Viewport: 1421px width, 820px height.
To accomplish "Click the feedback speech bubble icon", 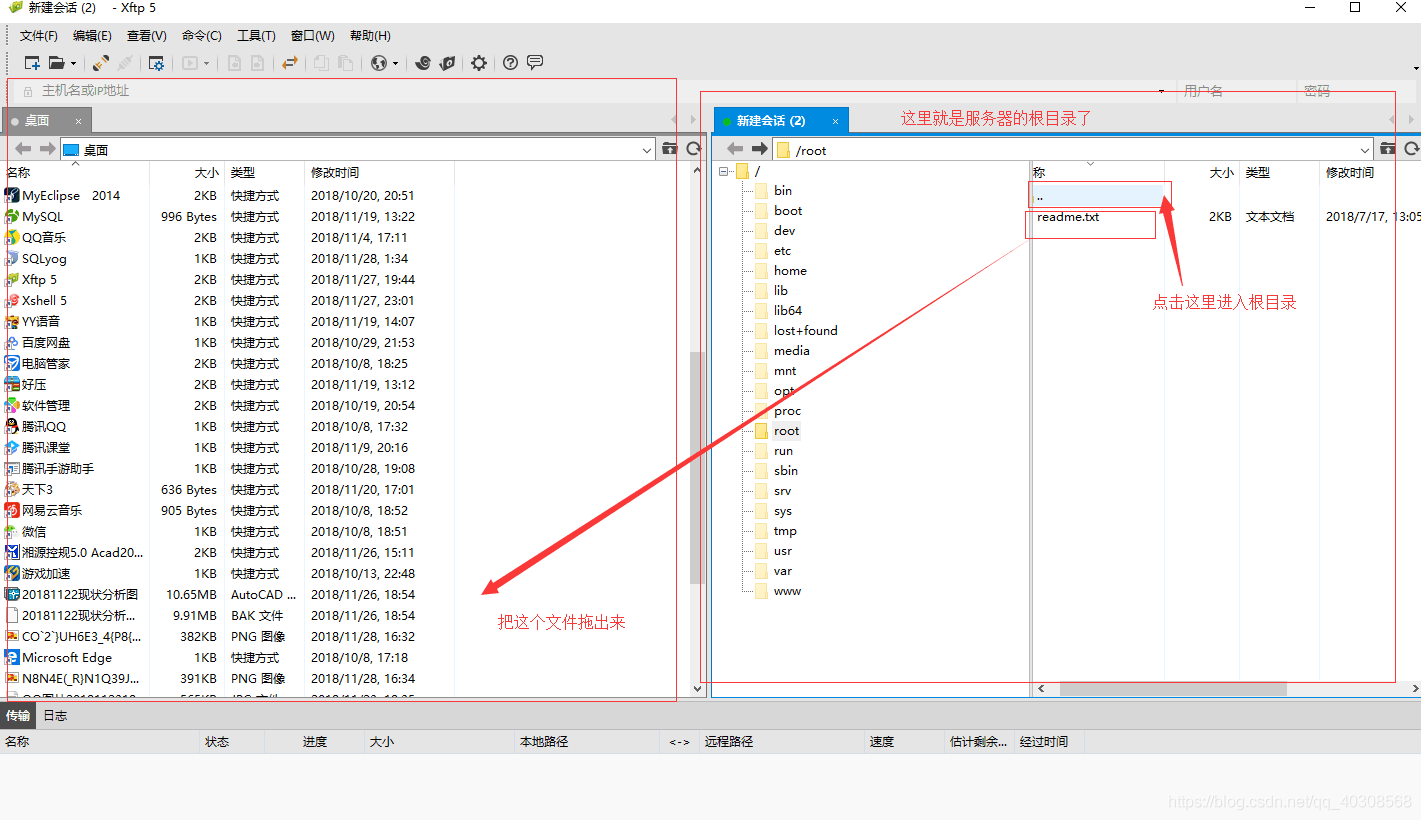I will pyautogui.click(x=535, y=62).
